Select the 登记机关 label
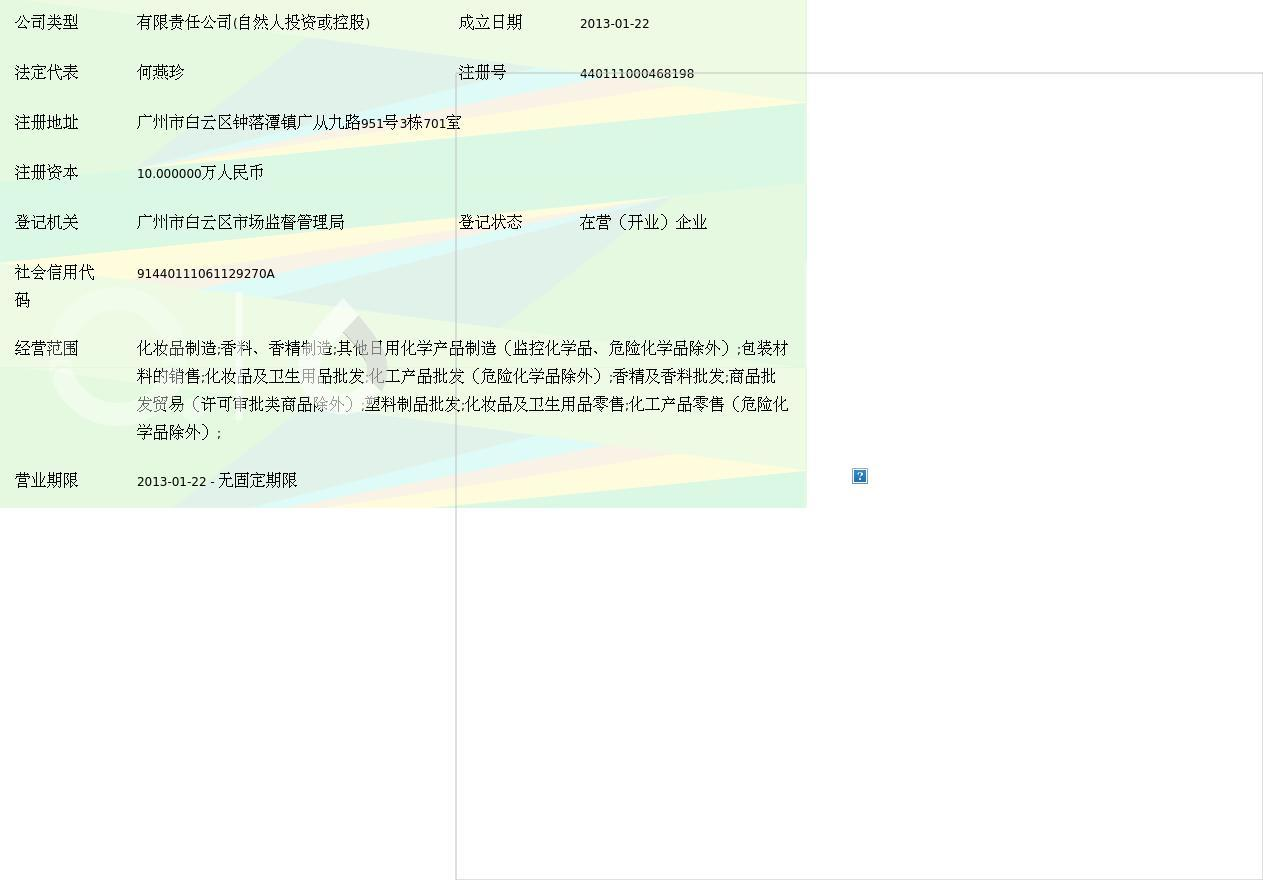The height and width of the screenshot is (880, 1263). [47, 222]
